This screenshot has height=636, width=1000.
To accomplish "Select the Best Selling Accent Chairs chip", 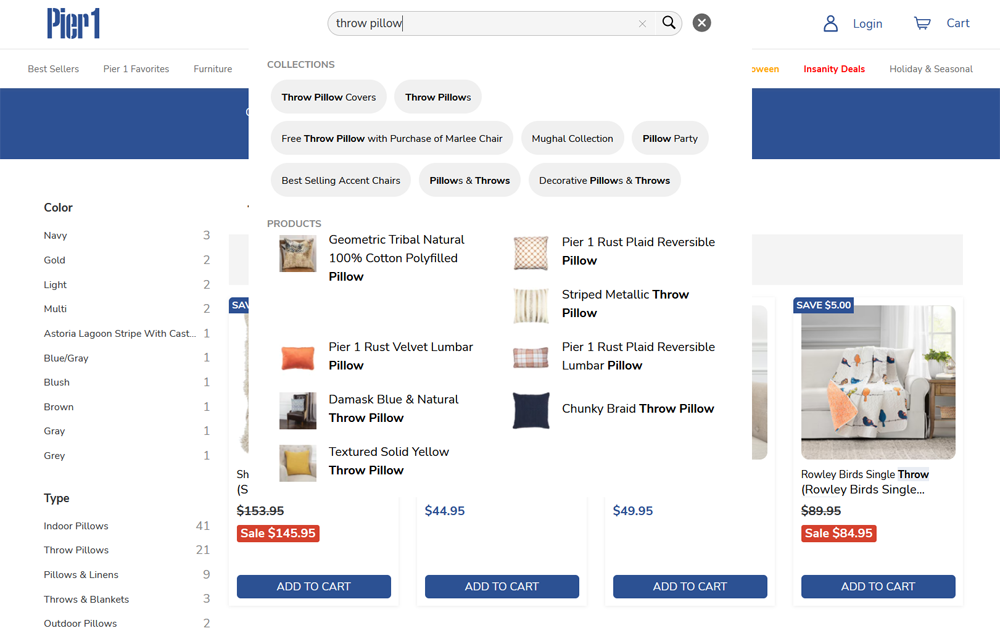I will point(341,181).
